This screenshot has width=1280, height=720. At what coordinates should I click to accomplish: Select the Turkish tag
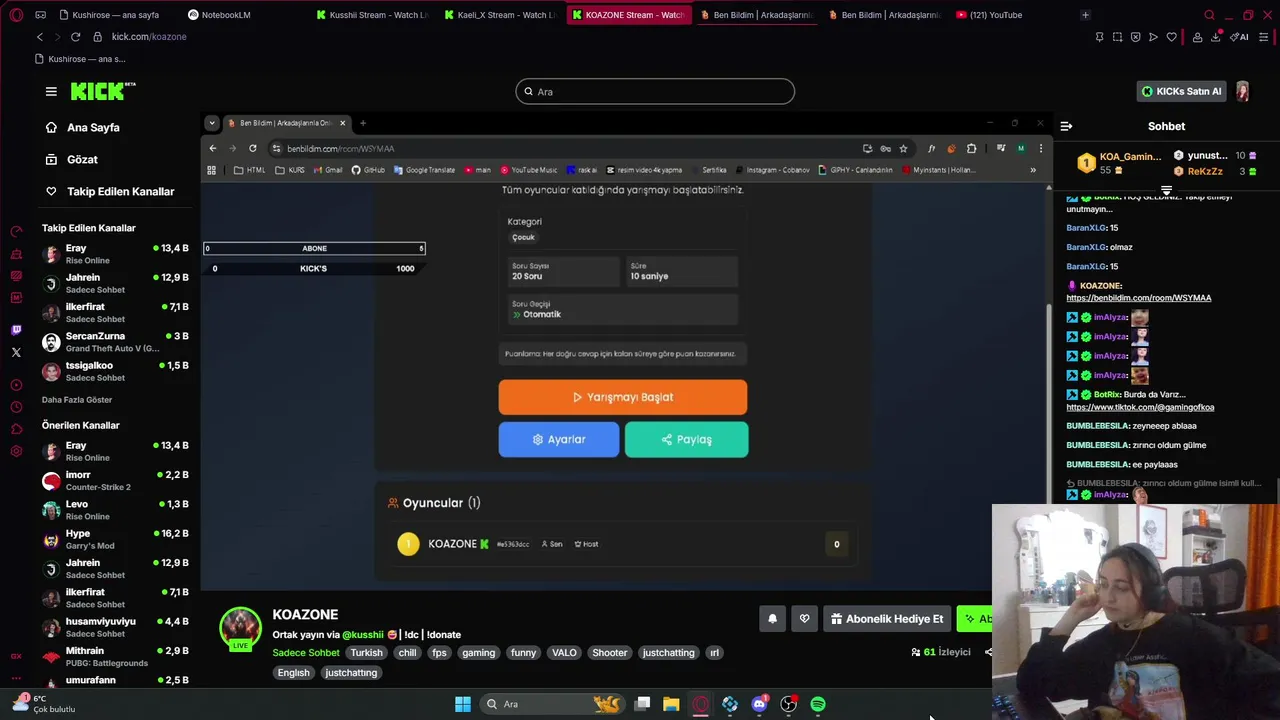tap(366, 652)
